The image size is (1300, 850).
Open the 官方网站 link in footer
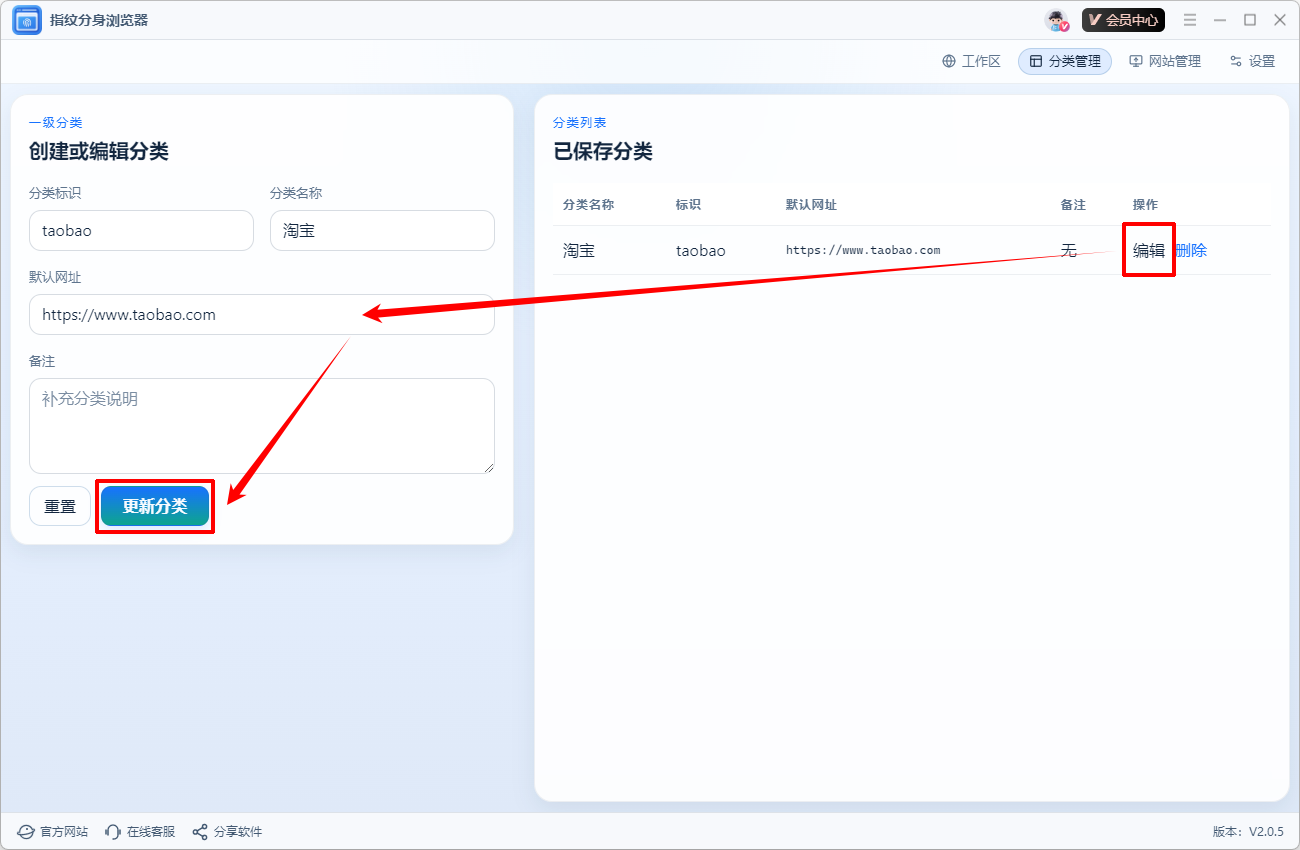pos(53,832)
